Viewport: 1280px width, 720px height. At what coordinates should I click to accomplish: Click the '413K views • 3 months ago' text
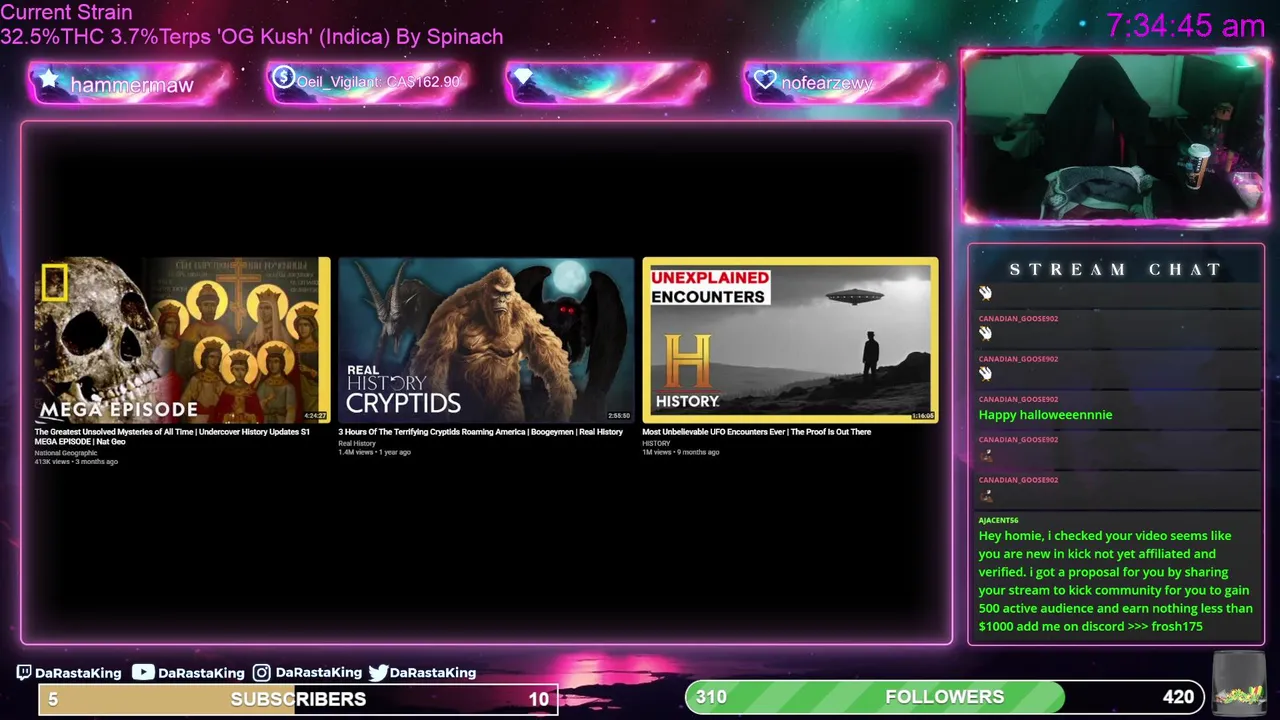tap(76, 462)
